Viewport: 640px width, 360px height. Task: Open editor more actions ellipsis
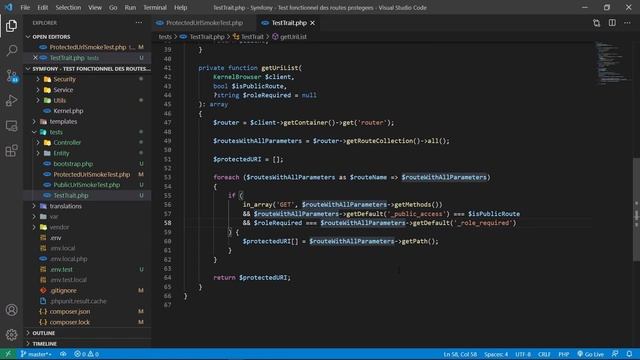(x=627, y=23)
